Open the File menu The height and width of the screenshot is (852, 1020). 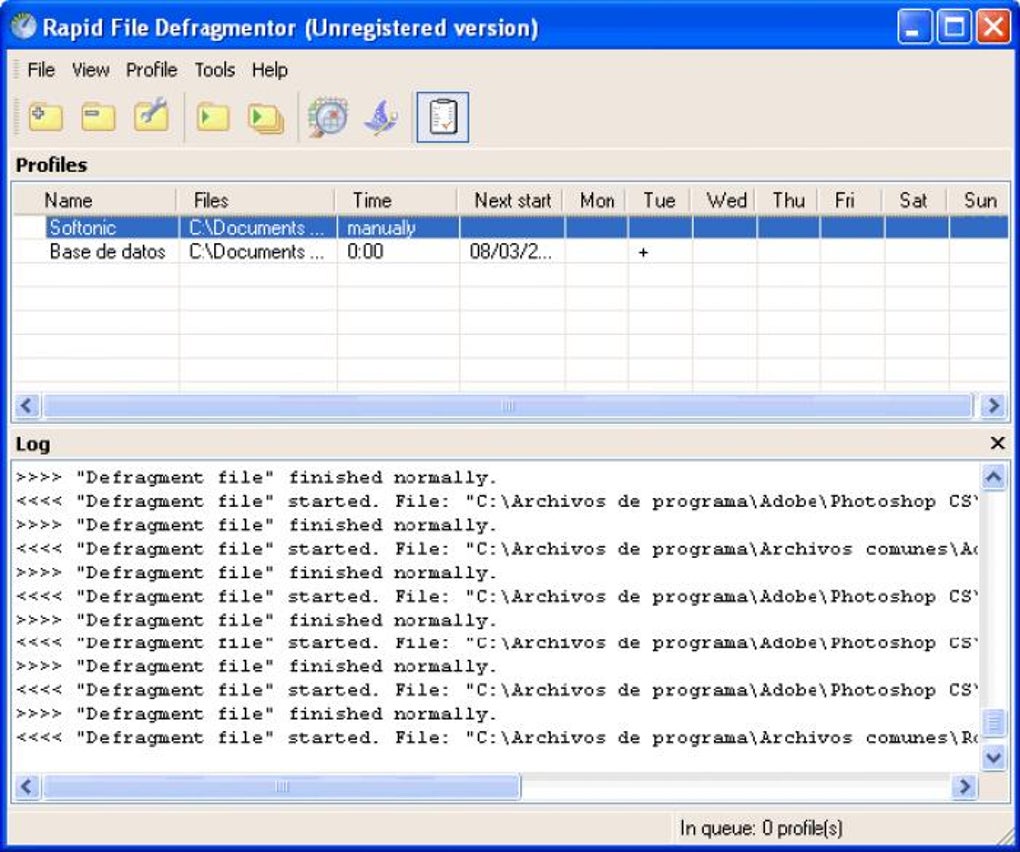click(x=41, y=70)
